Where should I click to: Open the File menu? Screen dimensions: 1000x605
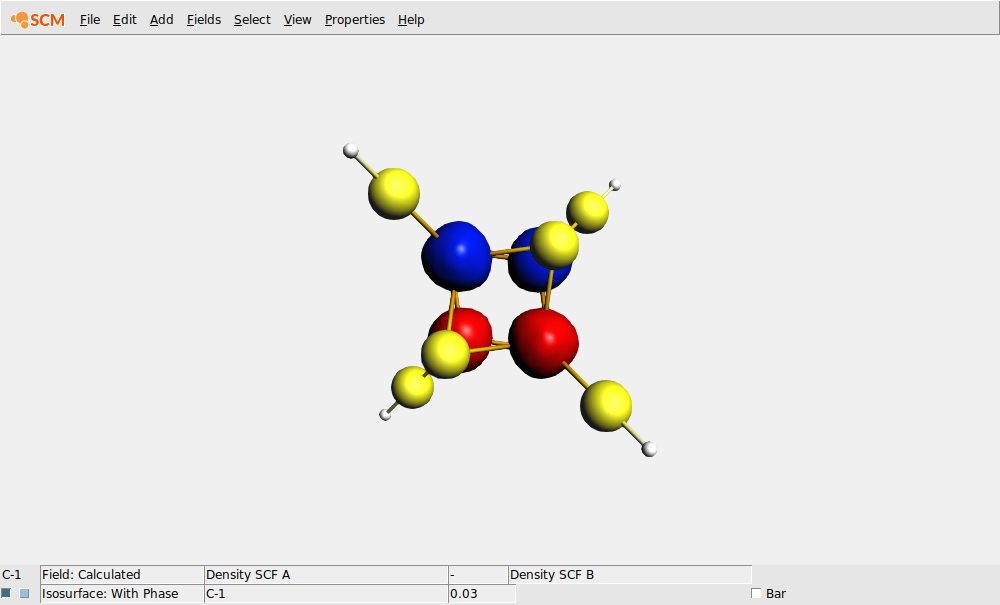click(89, 19)
